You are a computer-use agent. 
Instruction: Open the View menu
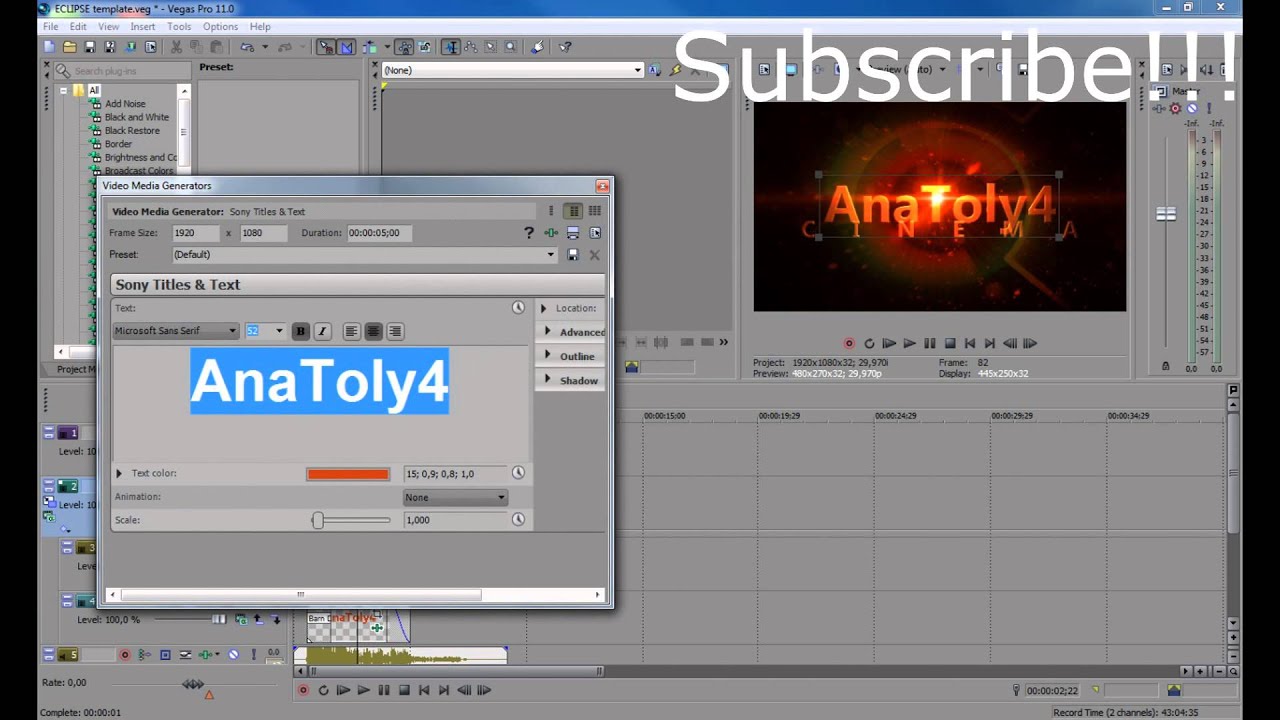[108, 26]
